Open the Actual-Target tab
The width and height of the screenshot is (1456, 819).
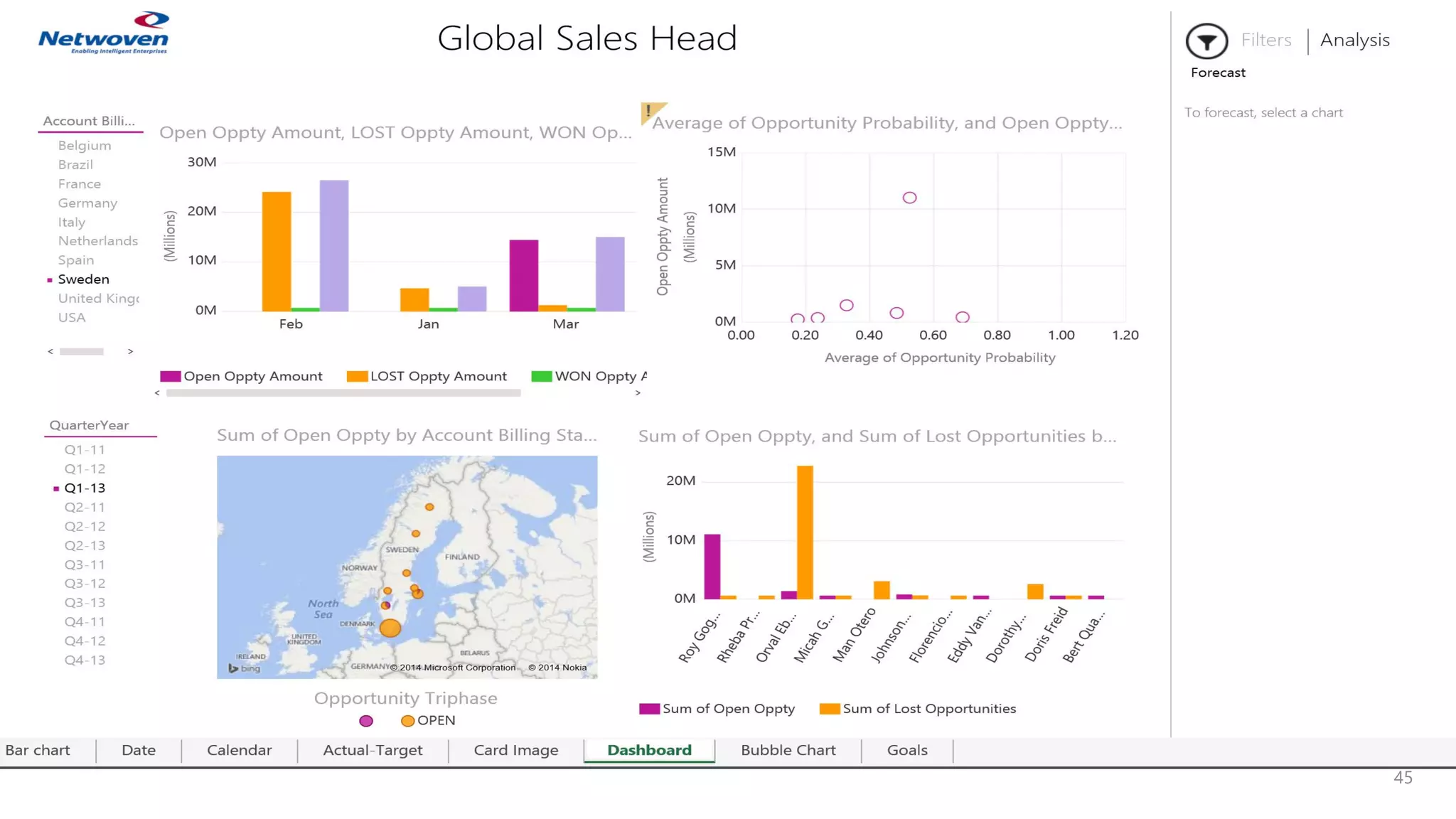[x=373, y=751]
